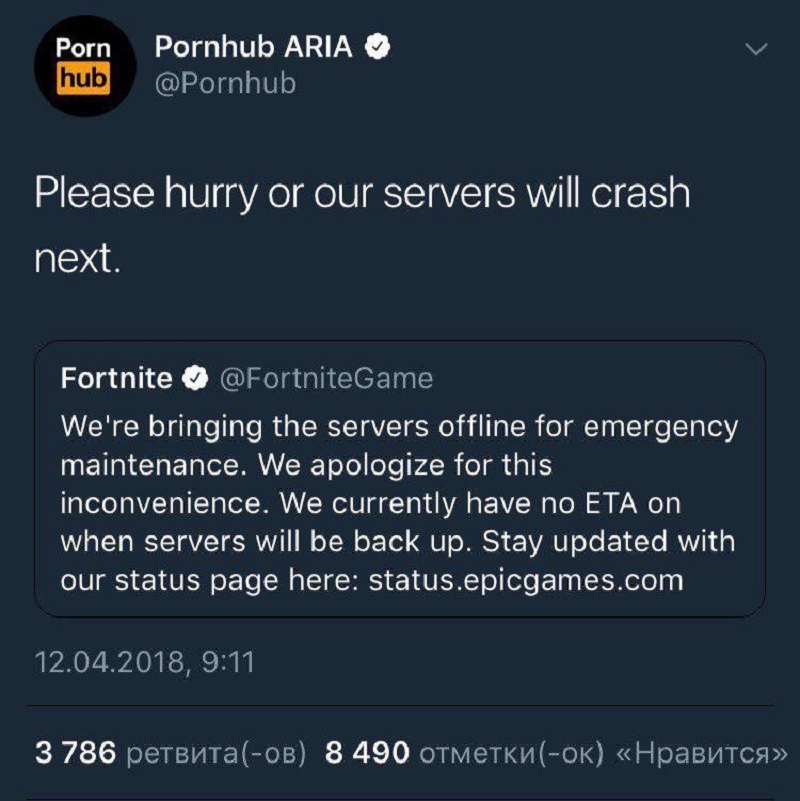Open the Pornhub ARIA display name
Screen dimensions: 800x801
pos(255,46)
